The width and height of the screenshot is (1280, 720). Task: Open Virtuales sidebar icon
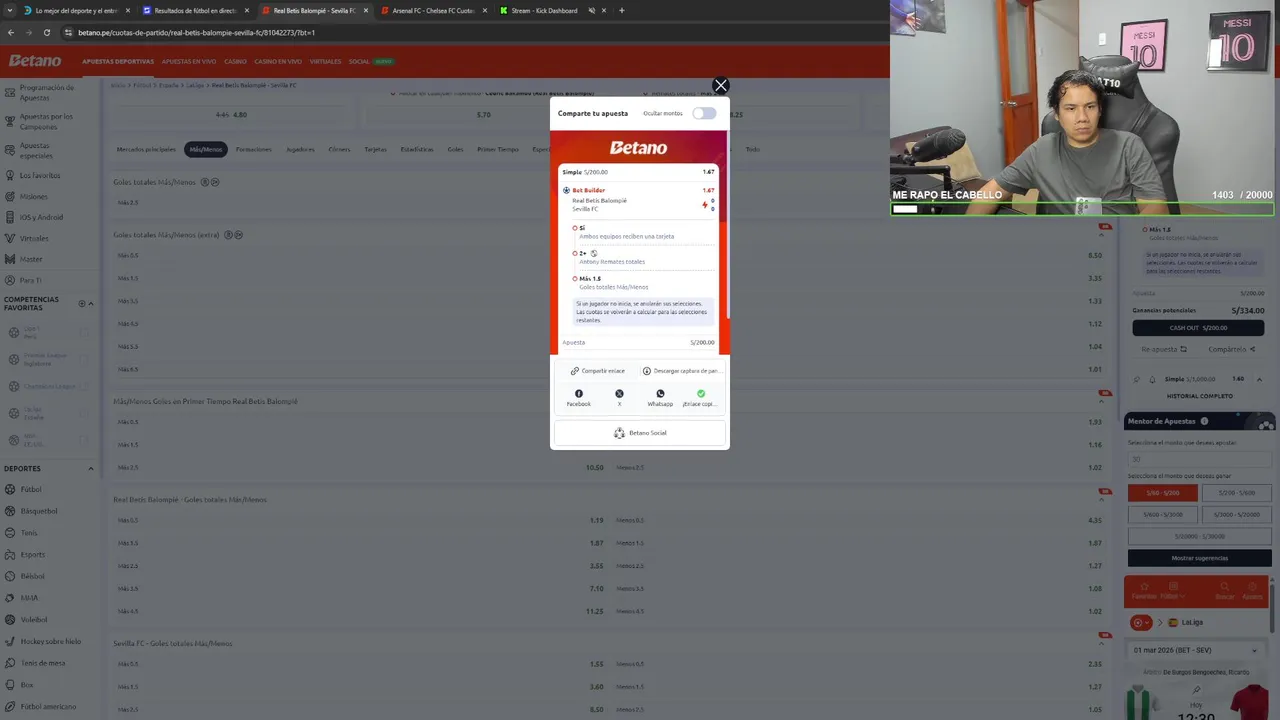[10, 238]
